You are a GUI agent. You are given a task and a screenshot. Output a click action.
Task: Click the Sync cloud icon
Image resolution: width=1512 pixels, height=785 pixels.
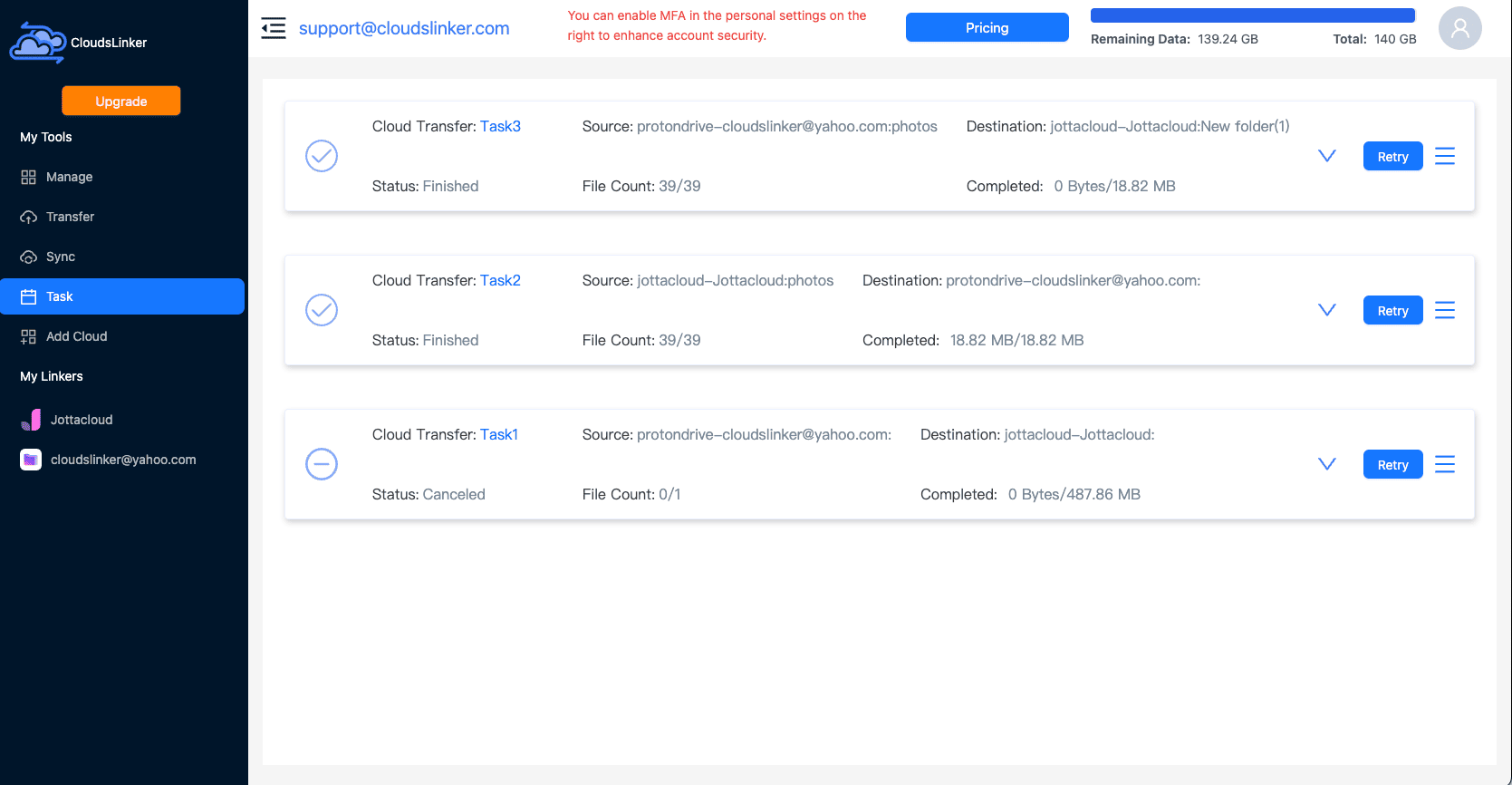point(29,257)
